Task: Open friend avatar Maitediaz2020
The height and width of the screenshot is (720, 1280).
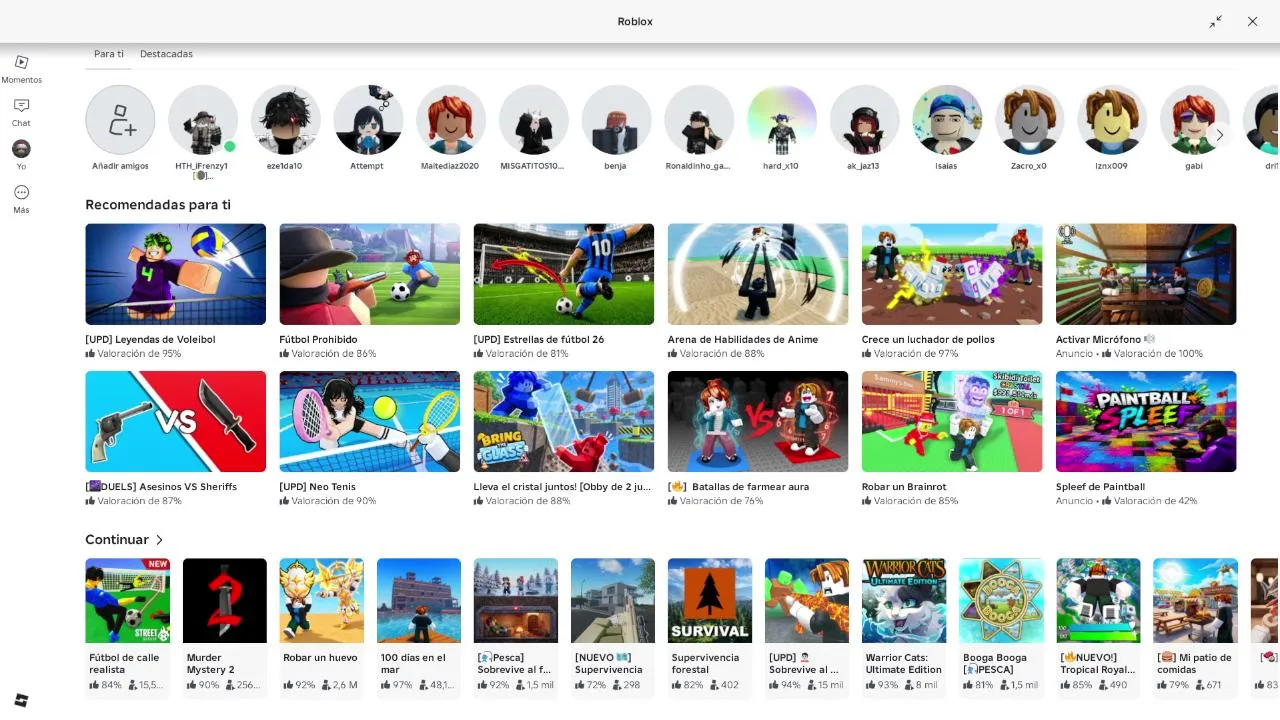Action: 451,120
